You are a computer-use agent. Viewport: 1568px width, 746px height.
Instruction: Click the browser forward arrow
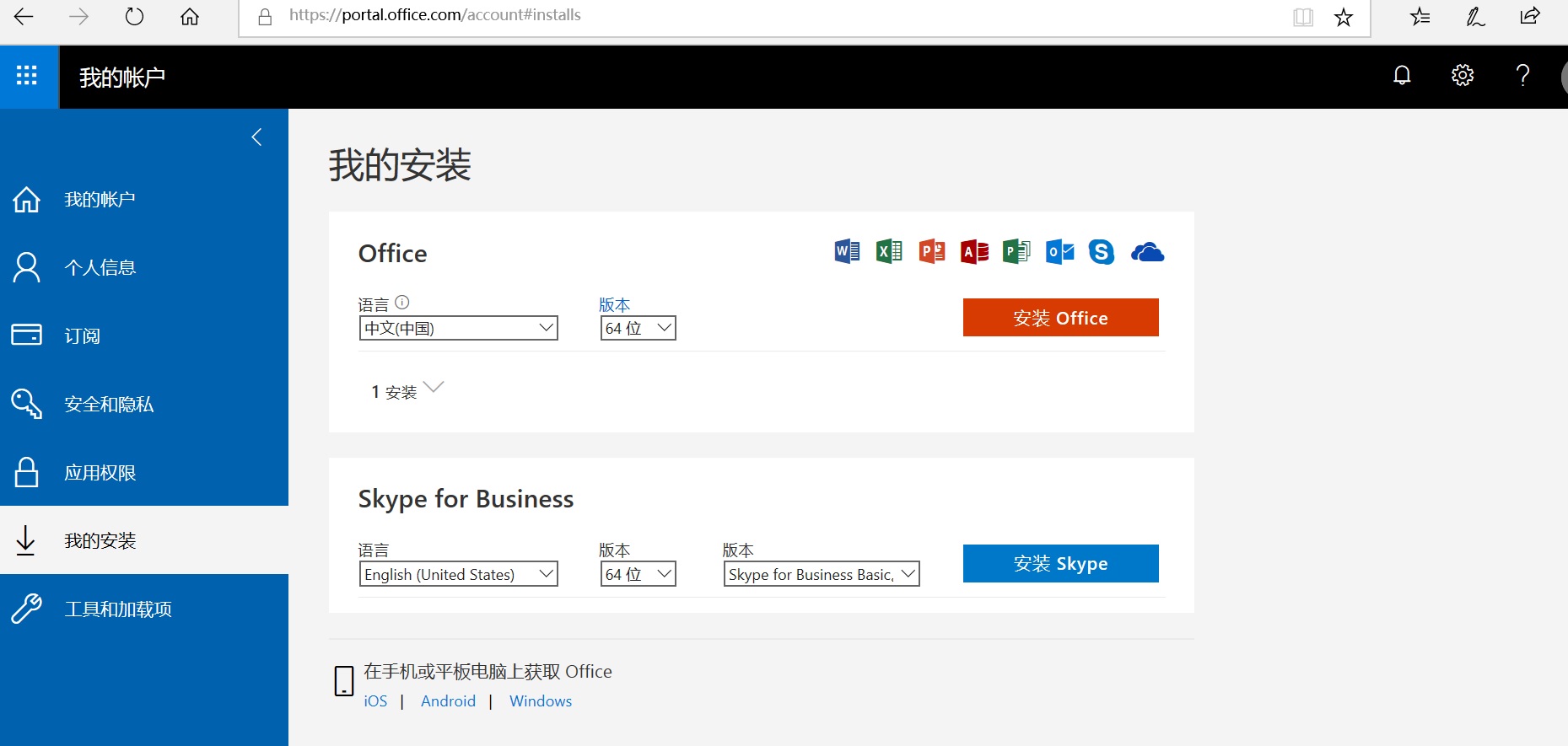click(78, 16)
